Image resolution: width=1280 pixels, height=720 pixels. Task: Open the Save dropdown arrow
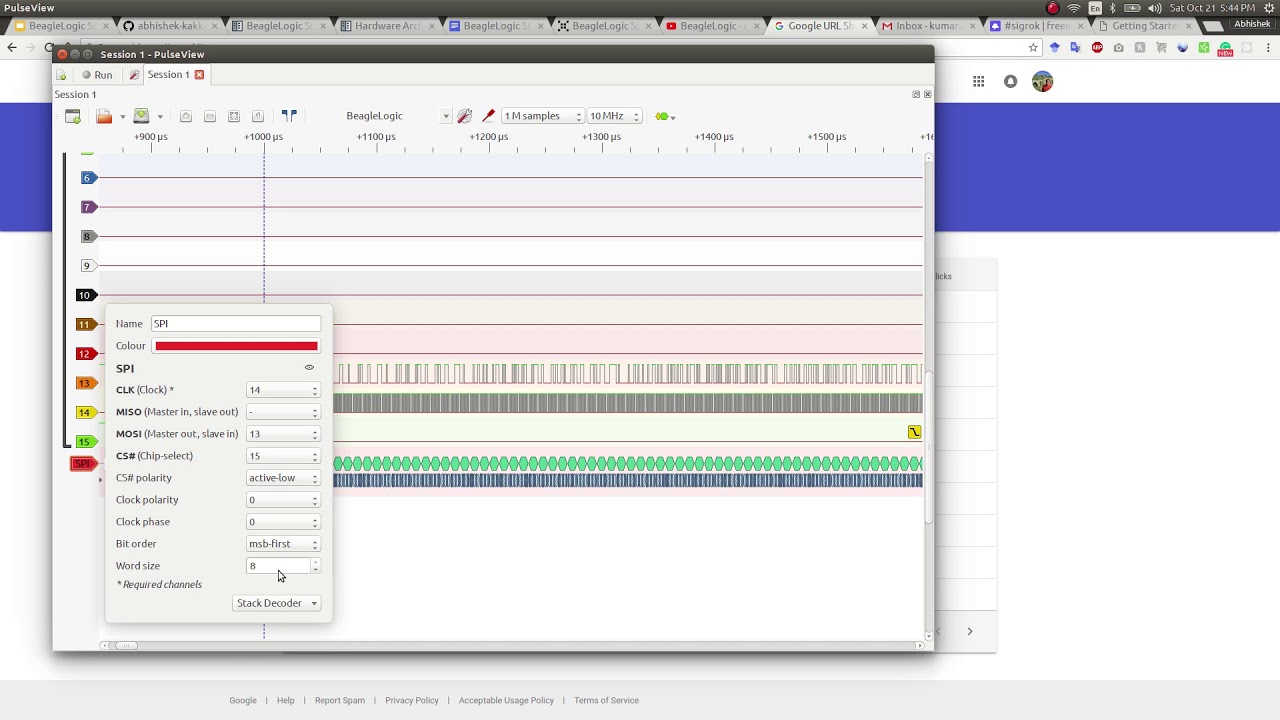pos(159,117)
